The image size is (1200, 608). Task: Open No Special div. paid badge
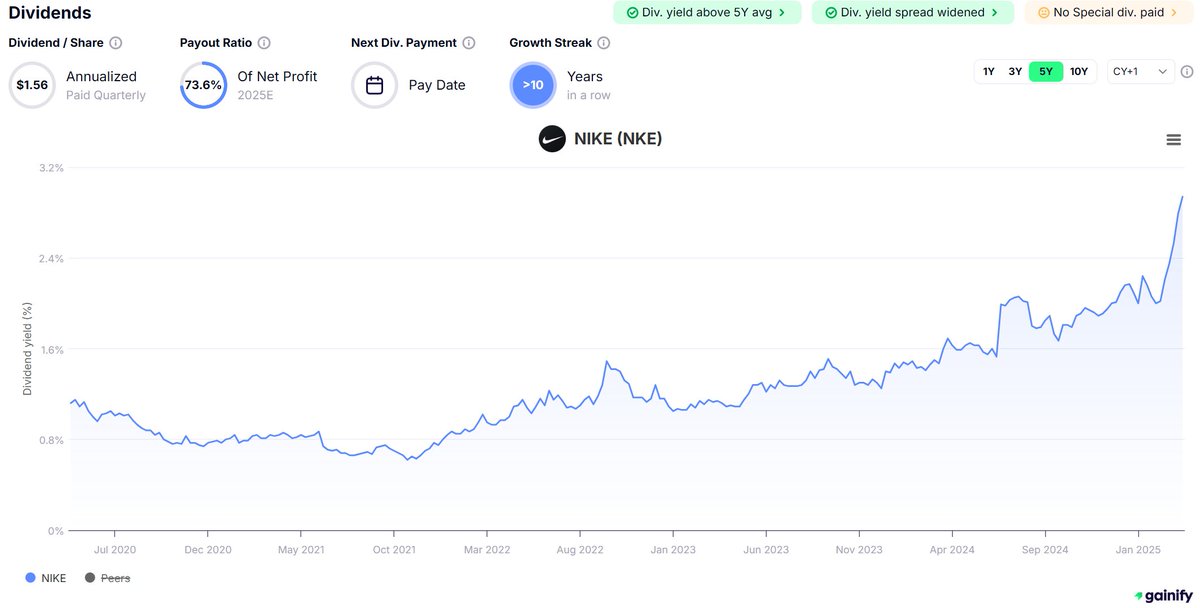click(x=1109, y=13)
